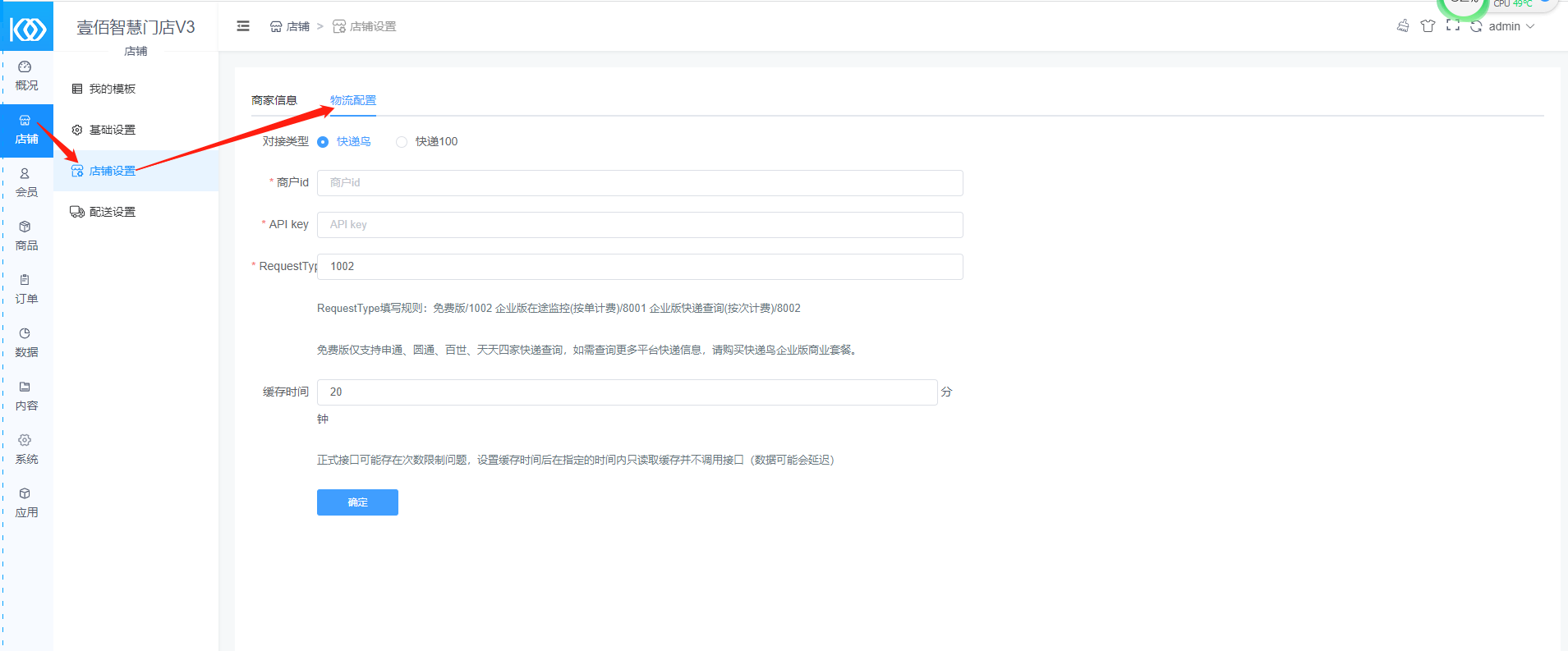Click the 确定 confirm button

click(x=357, y=502)
